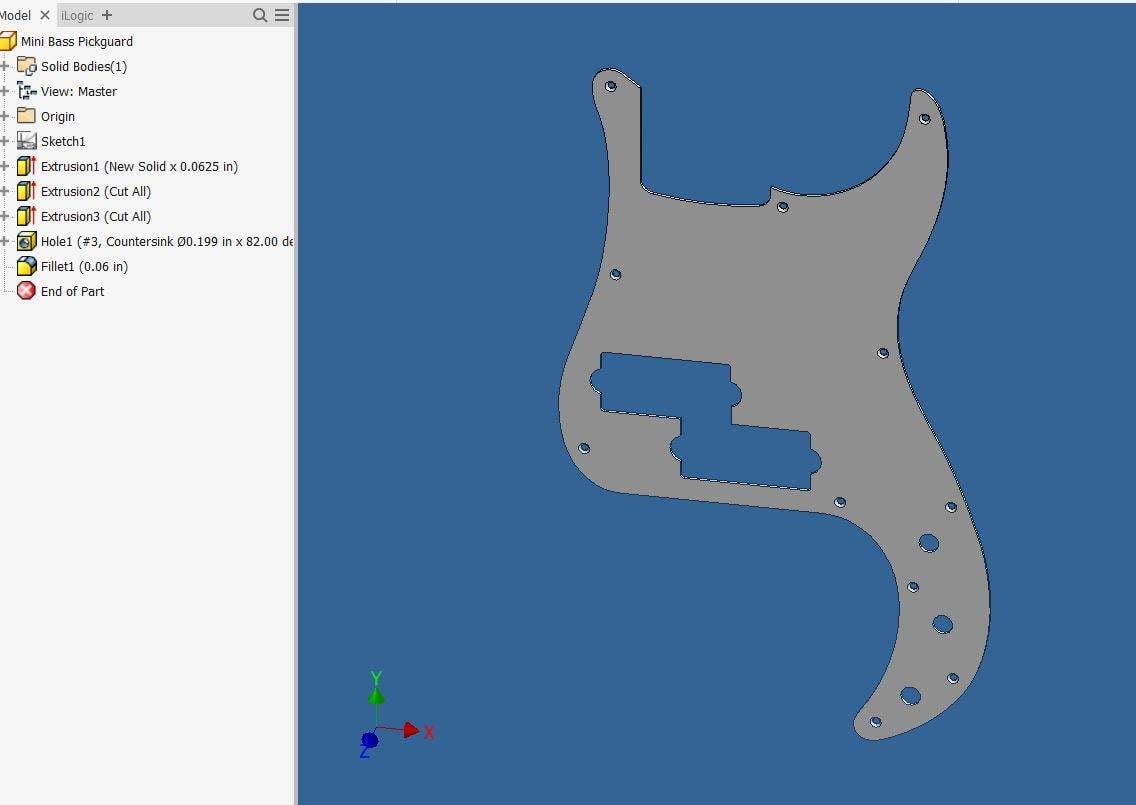Click the green Y axis arrow of triad
The height and width of the screenshot is (805, 1136).
tap(376, 695)
